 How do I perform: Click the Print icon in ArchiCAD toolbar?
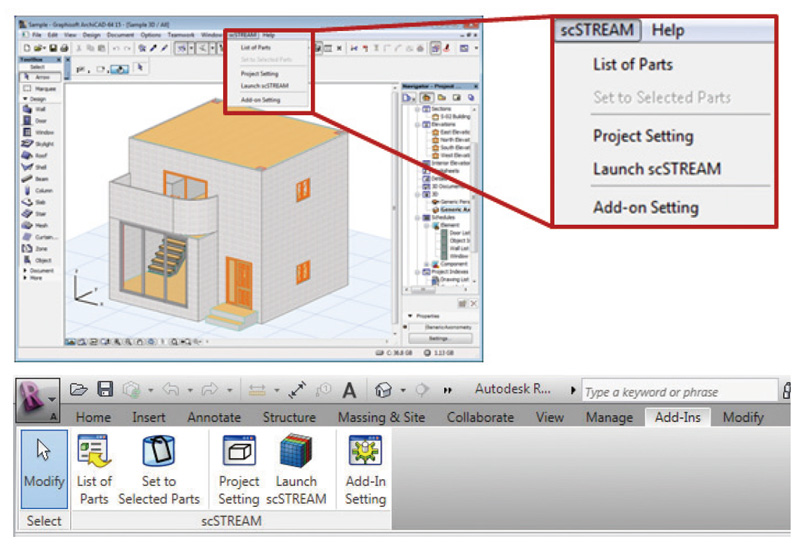point(64,48)
